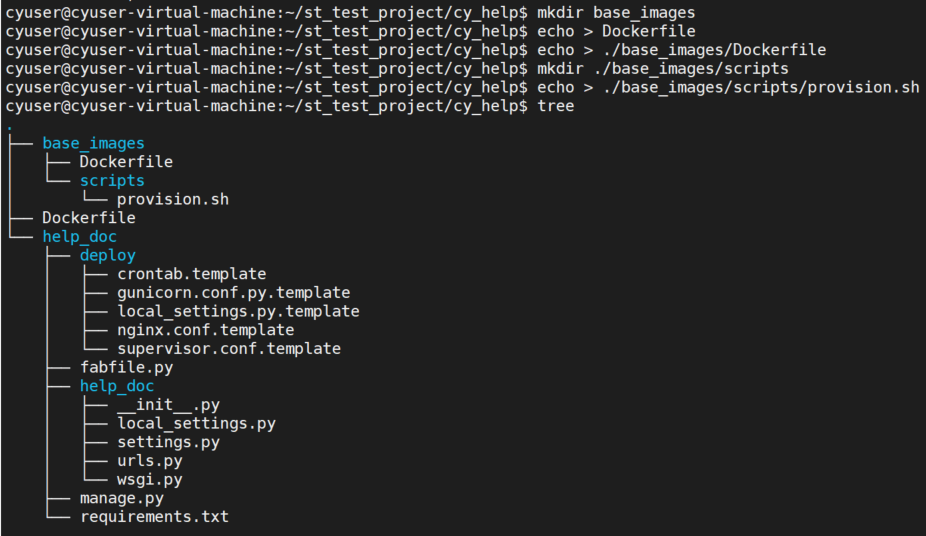Click provision.sh in the tree output

(x=172, y=200)
